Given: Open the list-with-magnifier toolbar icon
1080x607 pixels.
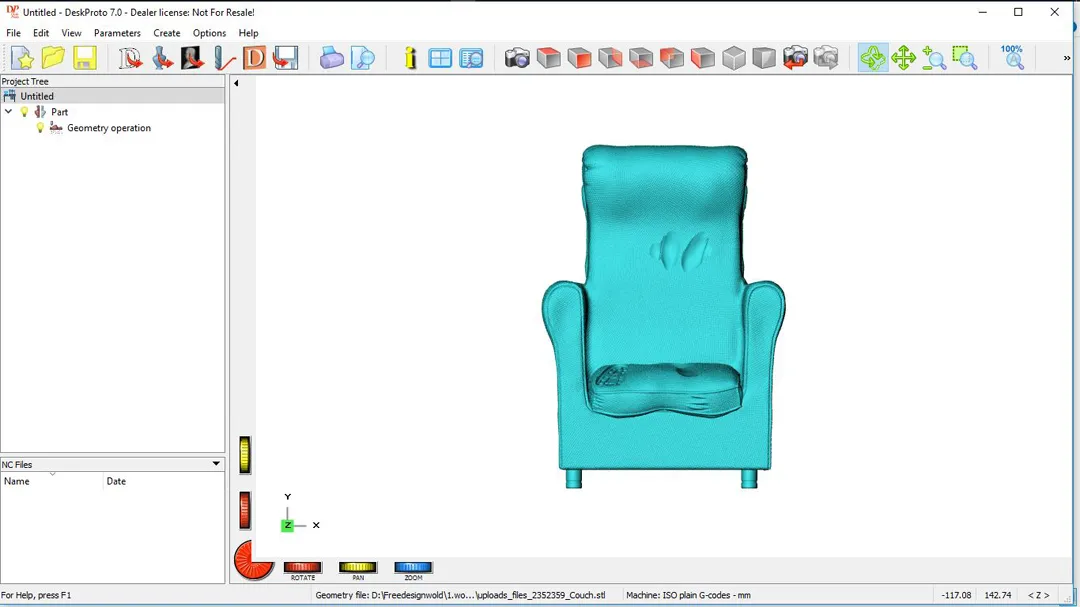Looking at the screenshot, I should pyautogui.click(x=471, y=58).
